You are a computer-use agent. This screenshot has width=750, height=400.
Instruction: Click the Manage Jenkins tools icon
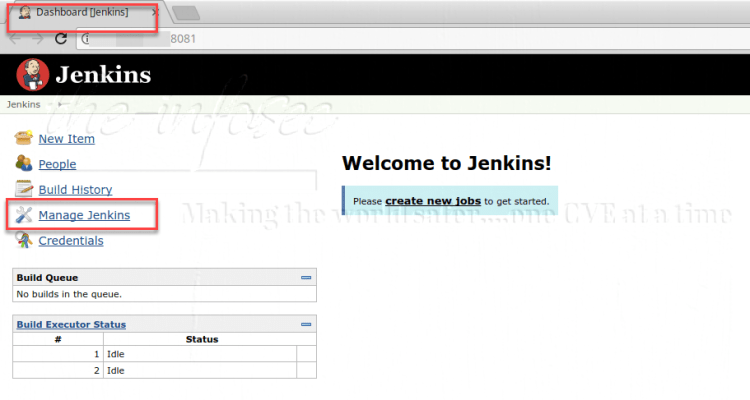tap(24, 215)
